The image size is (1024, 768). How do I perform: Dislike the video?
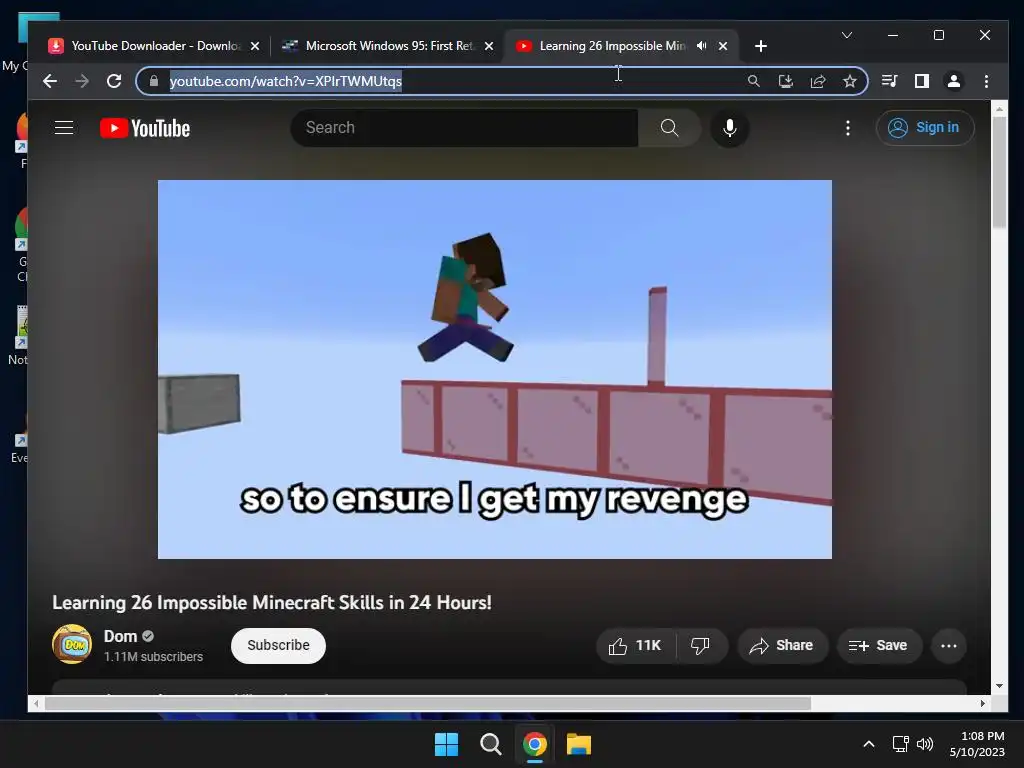click(x=701, y=646)
